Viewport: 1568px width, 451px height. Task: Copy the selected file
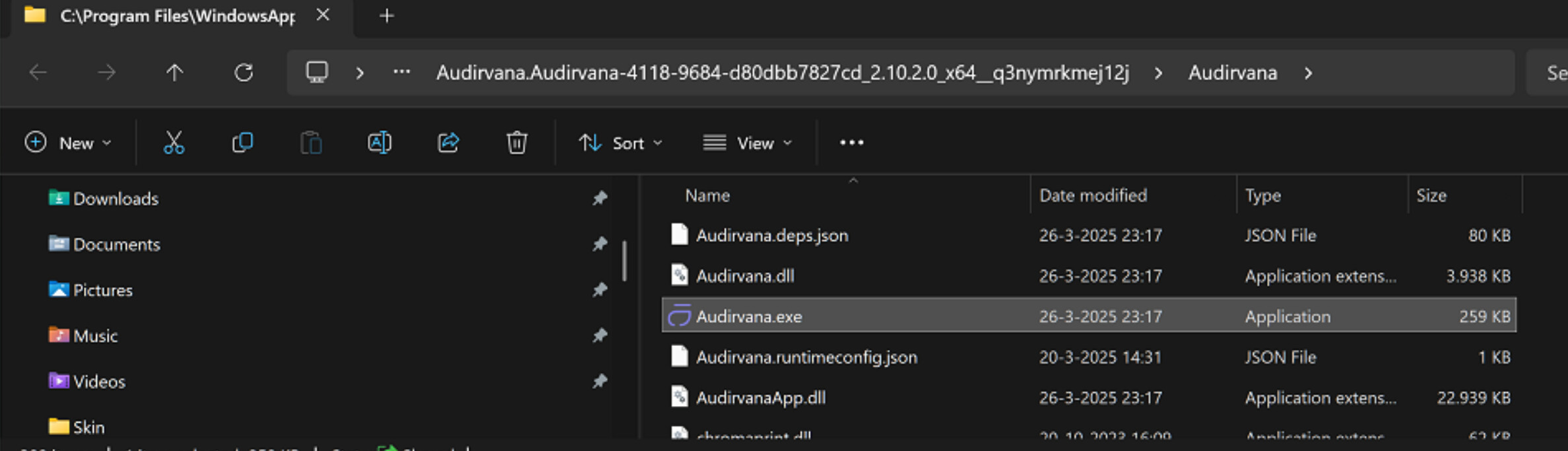coord(242,143)
